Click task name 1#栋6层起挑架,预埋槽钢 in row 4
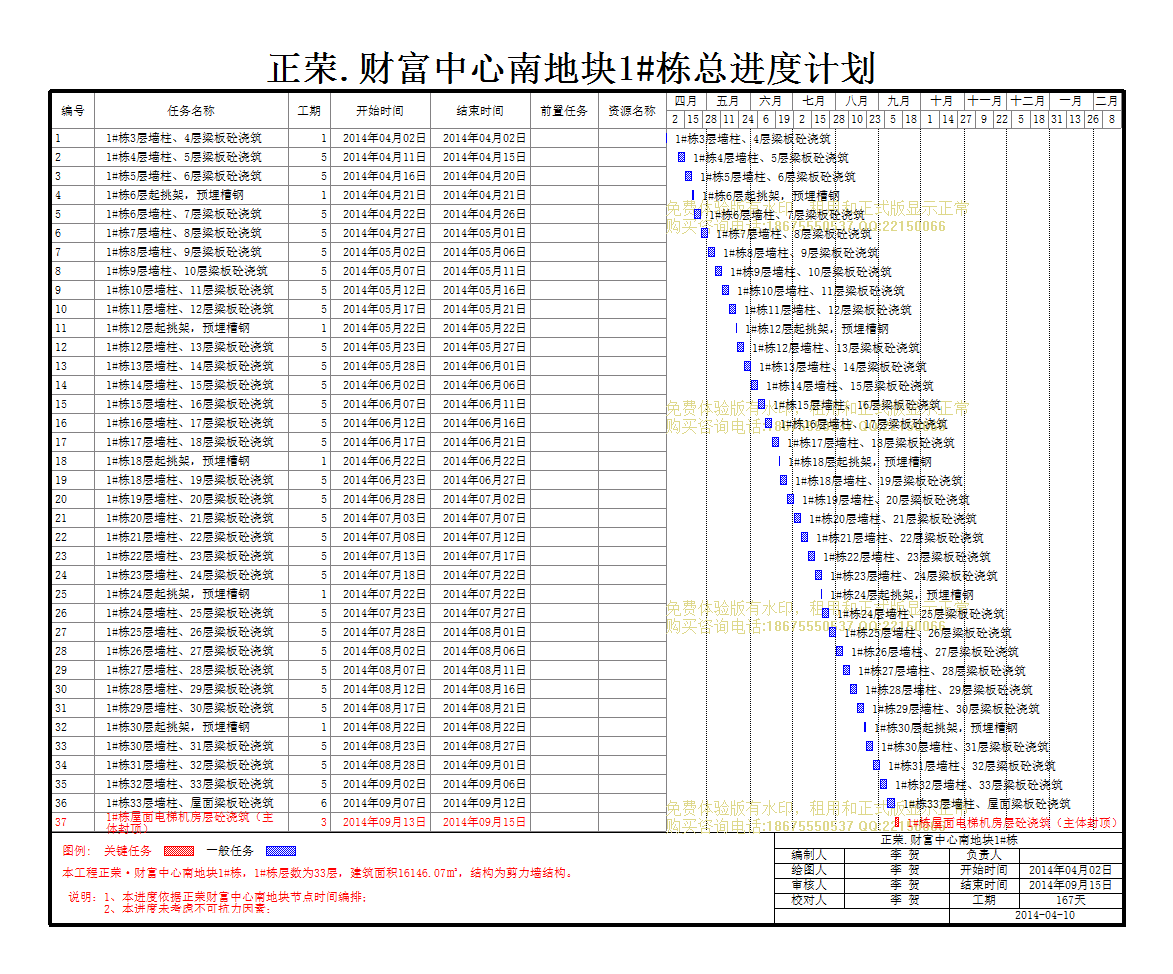This screenshot has height=974, width=1173. [174, 195]
